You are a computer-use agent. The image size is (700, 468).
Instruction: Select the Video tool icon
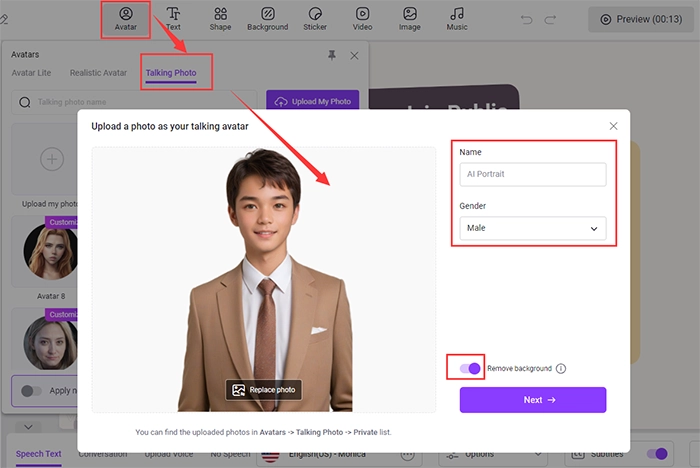(362, 18)
